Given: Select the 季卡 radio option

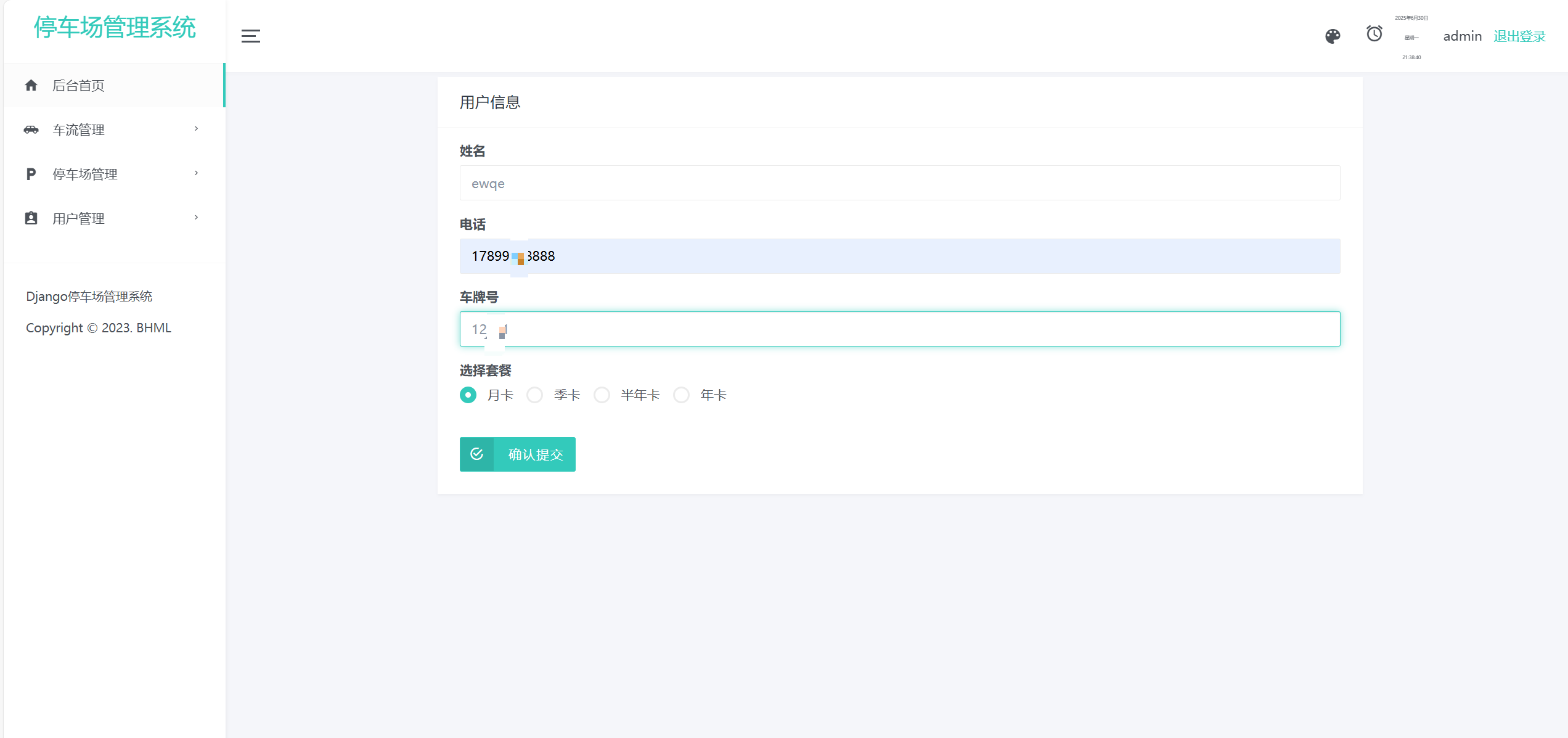Looking at the screenshot, I should coord(535,395).
